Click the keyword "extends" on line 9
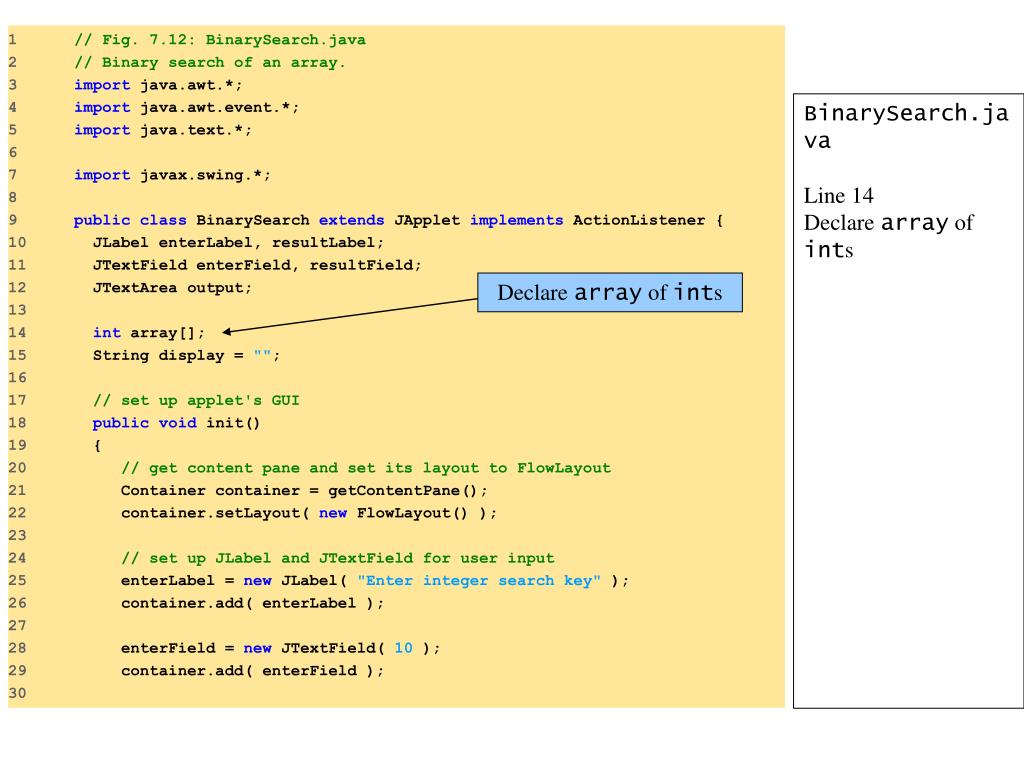The image size is (1024, 768). click(x=351, y=220)
